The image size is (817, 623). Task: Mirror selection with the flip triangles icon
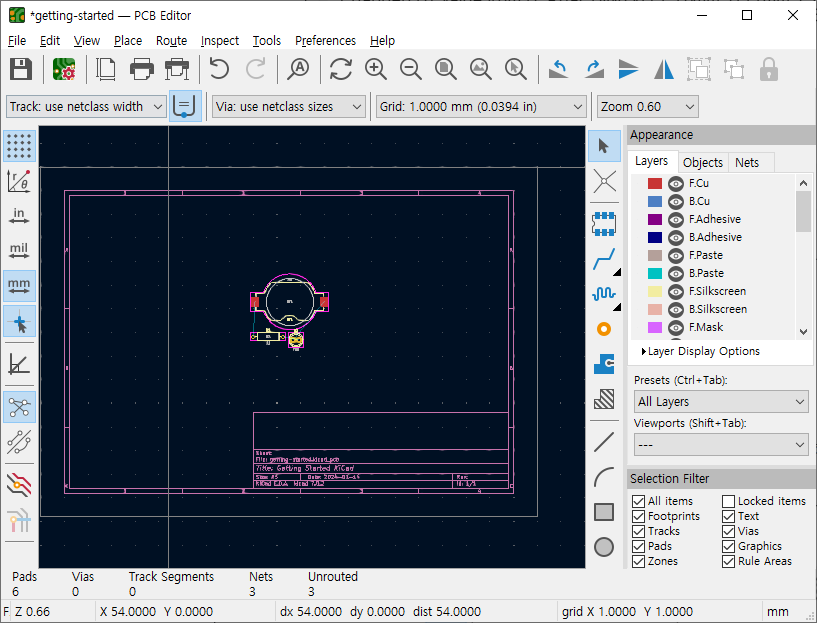(x=664, y=69)
